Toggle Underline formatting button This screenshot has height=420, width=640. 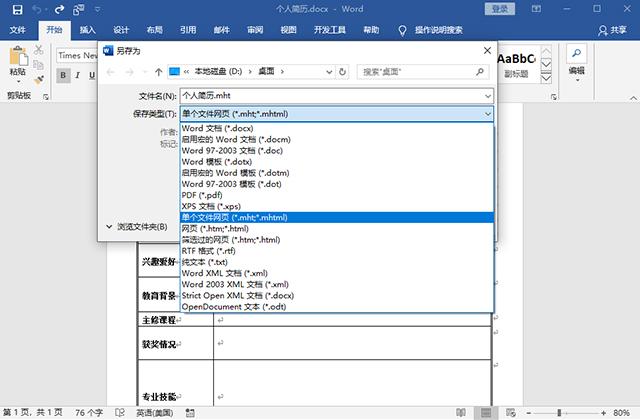[92, 75]
